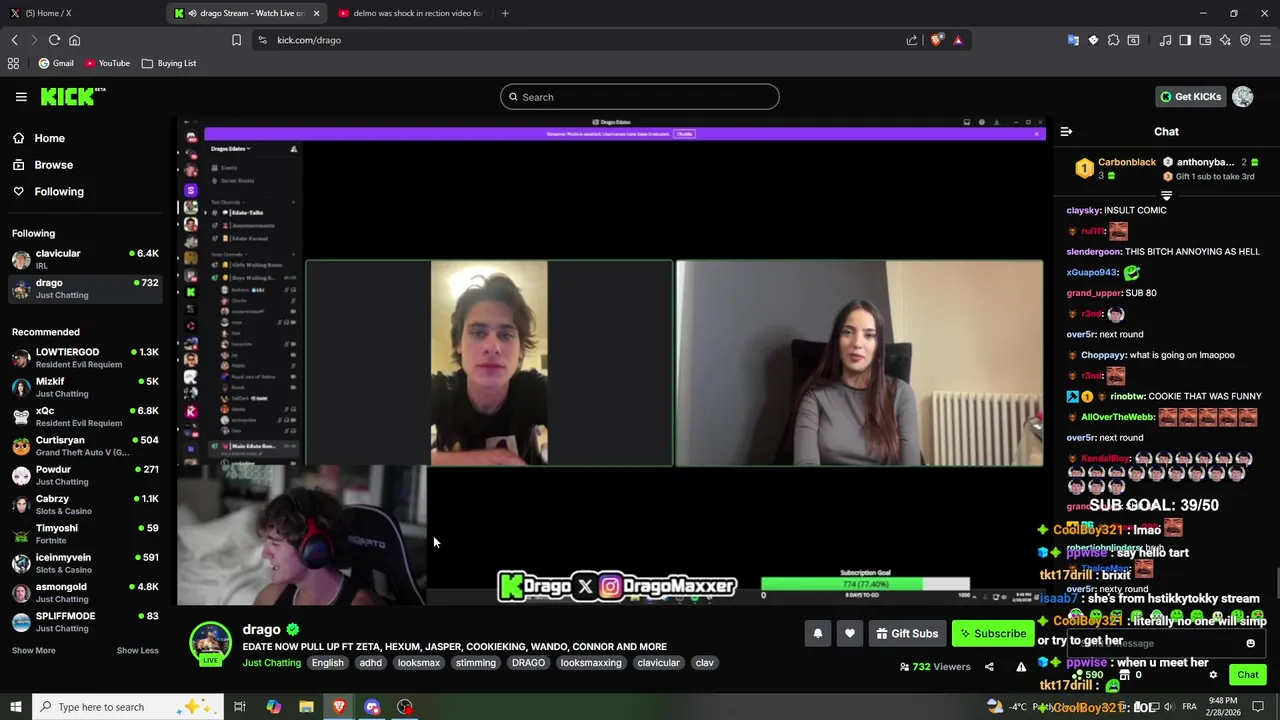Viewport: 1280px width, 720px height.
Task: Share page link from address bar
Action: (912, 40)
